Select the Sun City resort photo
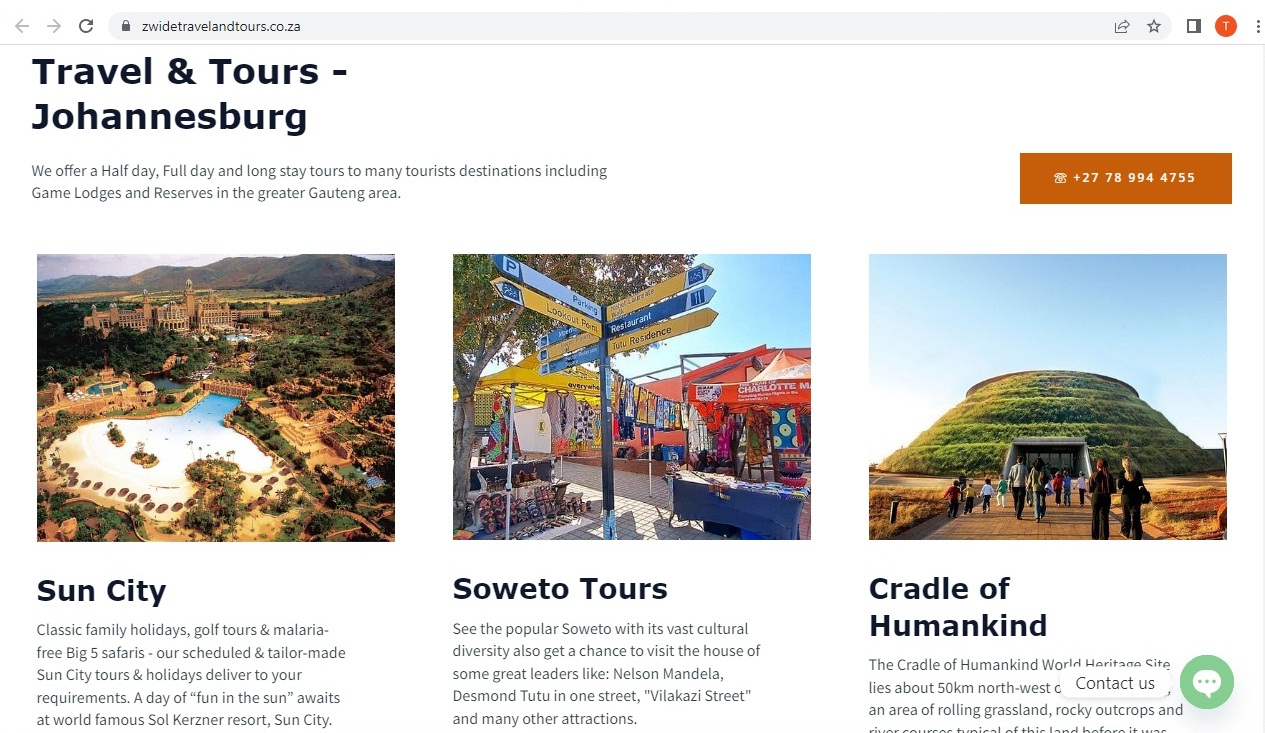Viewport: 1265px width, 733px height. 215,397
